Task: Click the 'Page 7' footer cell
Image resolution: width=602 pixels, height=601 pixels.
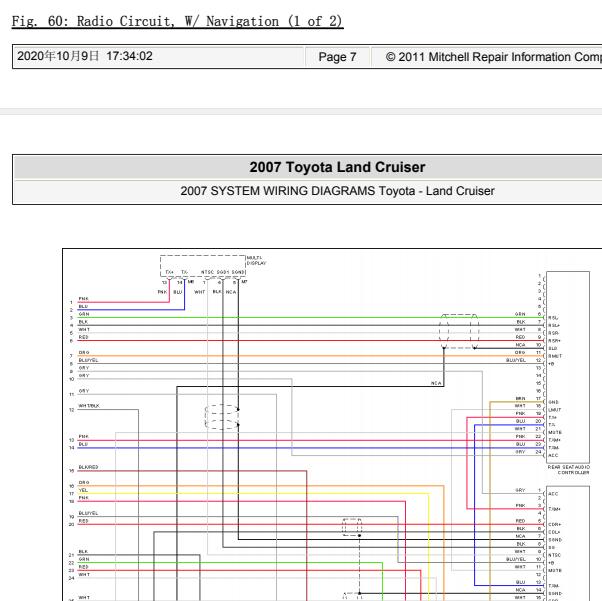Action: (x=337, y=57)
